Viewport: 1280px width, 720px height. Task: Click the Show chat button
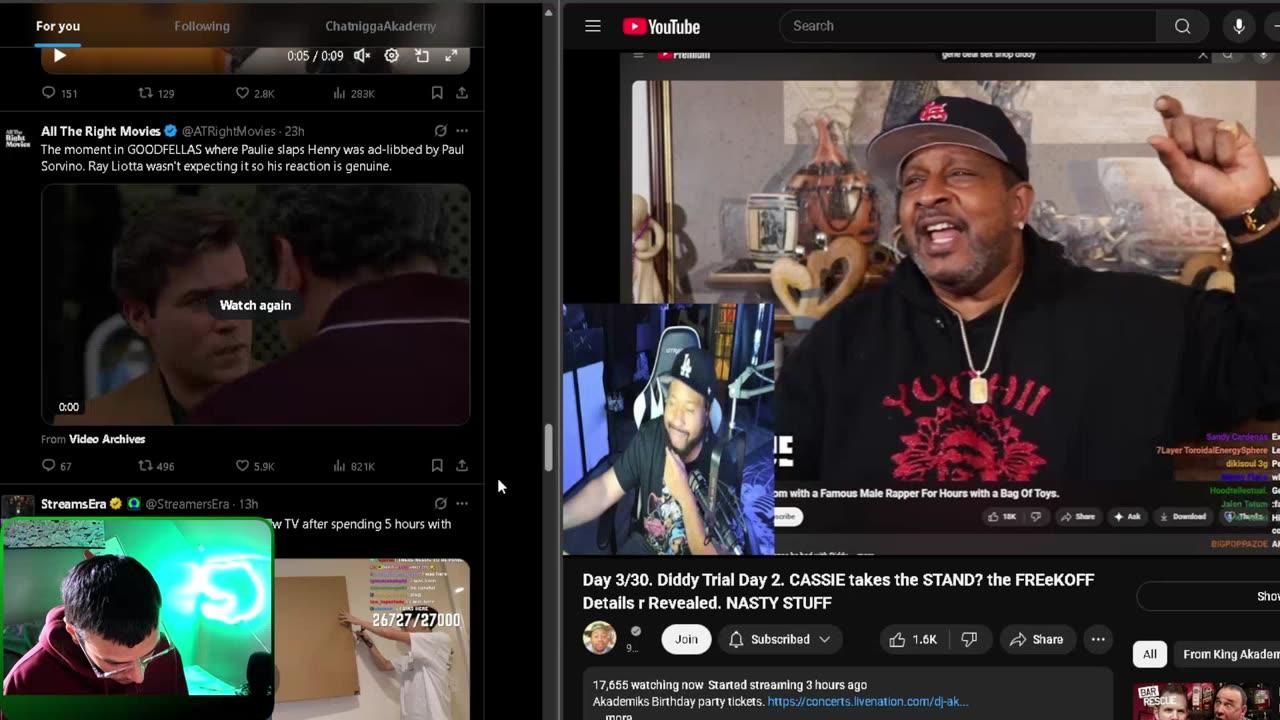pyautogui.click(x=1210, y=596)
